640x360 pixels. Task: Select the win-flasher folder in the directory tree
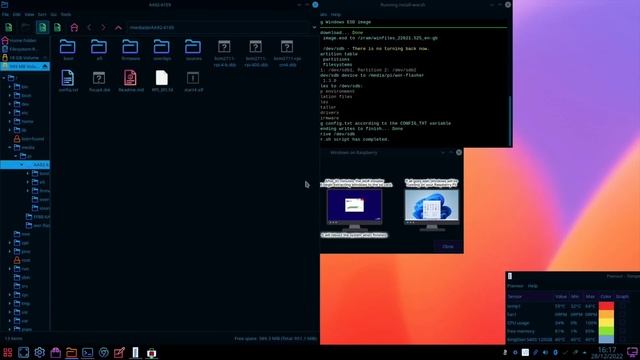(38, 225)
